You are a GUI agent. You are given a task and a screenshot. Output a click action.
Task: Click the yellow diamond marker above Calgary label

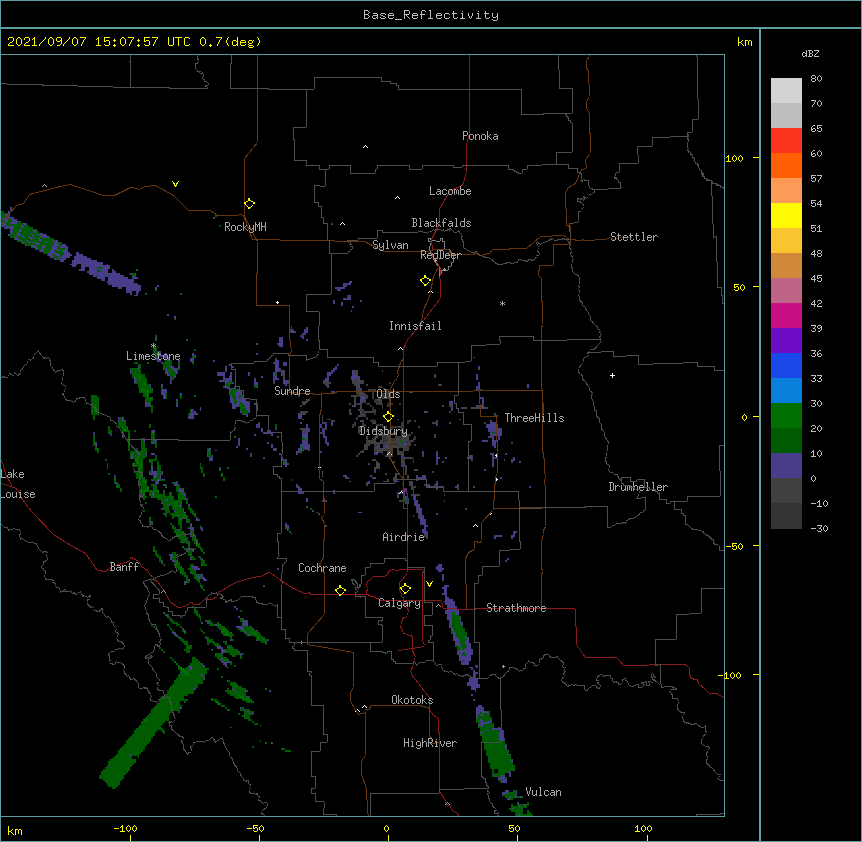point(405,589)
